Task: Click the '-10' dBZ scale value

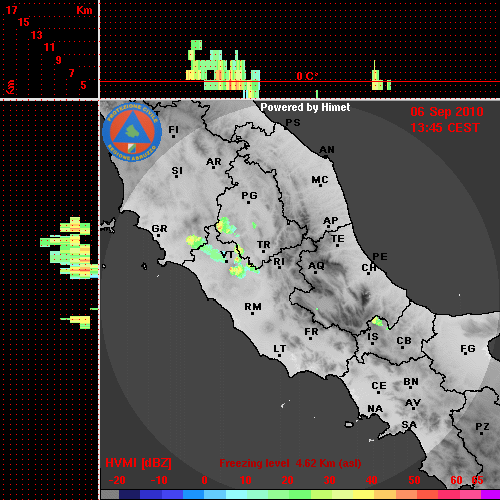Action: 159,480
